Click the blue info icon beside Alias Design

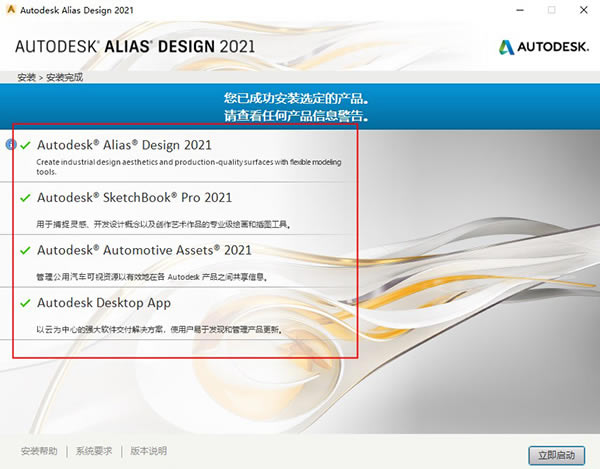pyautogui.click(x=11, y=144)
